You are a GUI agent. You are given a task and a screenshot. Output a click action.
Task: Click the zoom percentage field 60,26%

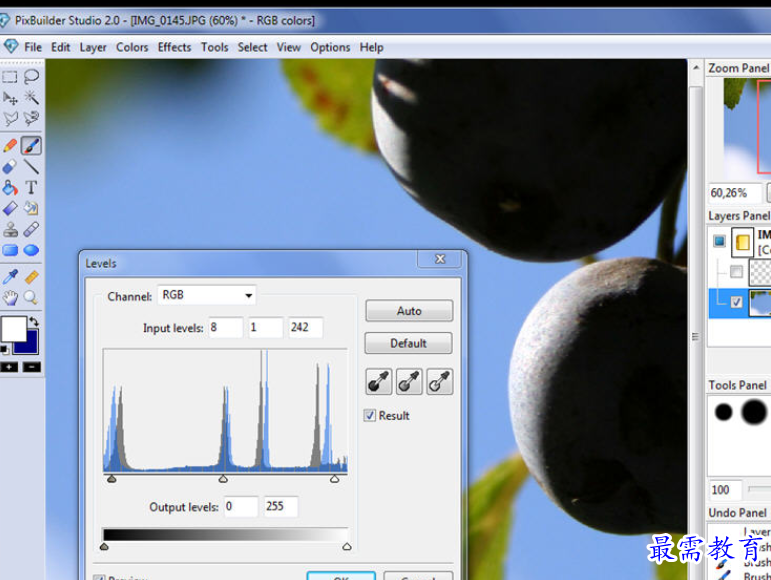735,193
